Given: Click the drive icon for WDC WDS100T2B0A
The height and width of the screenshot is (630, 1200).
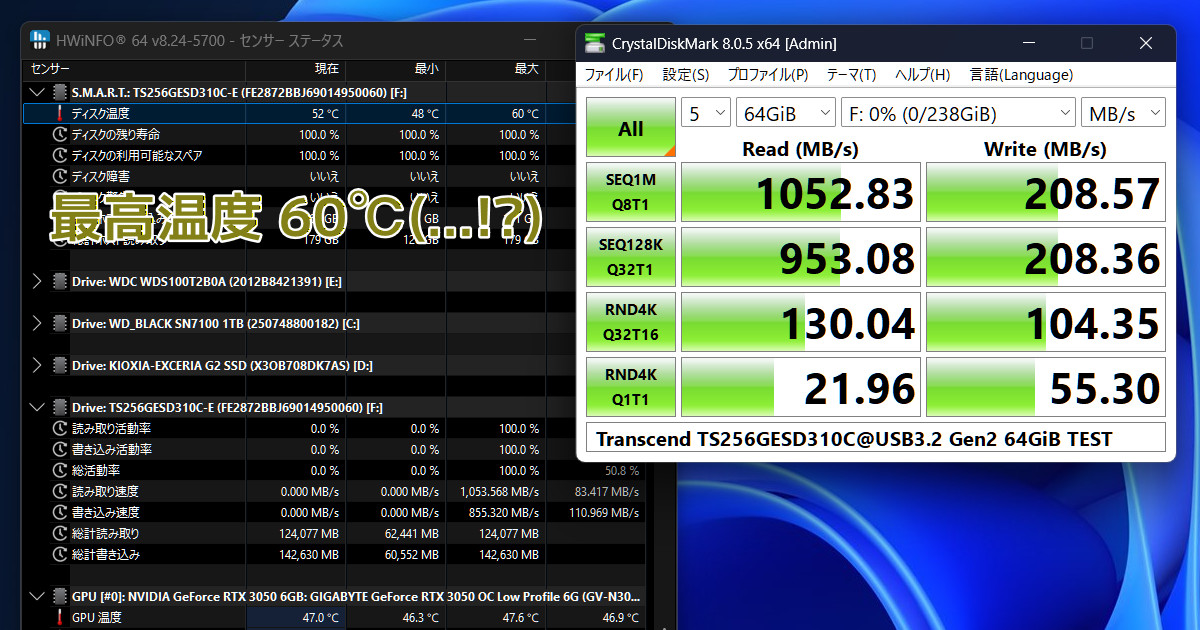Looking at the screenshot, I should pos(60,282).
